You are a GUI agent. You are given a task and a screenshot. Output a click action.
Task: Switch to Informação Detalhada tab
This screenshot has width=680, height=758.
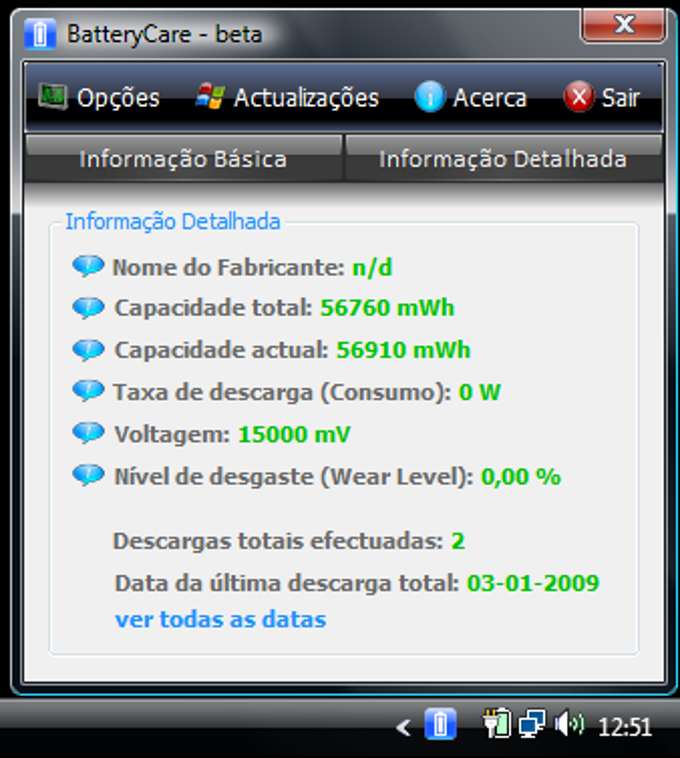(503, 159)
